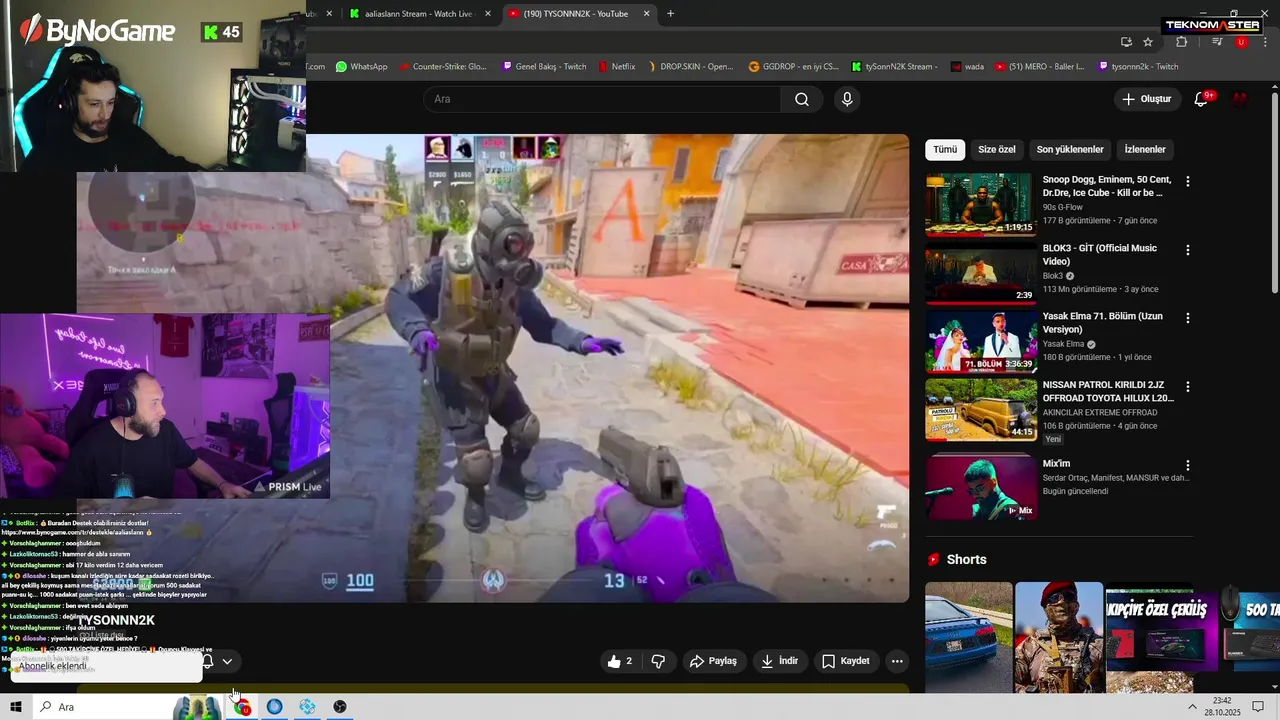Select the Tümü filter chip

(x=945, y=149)
